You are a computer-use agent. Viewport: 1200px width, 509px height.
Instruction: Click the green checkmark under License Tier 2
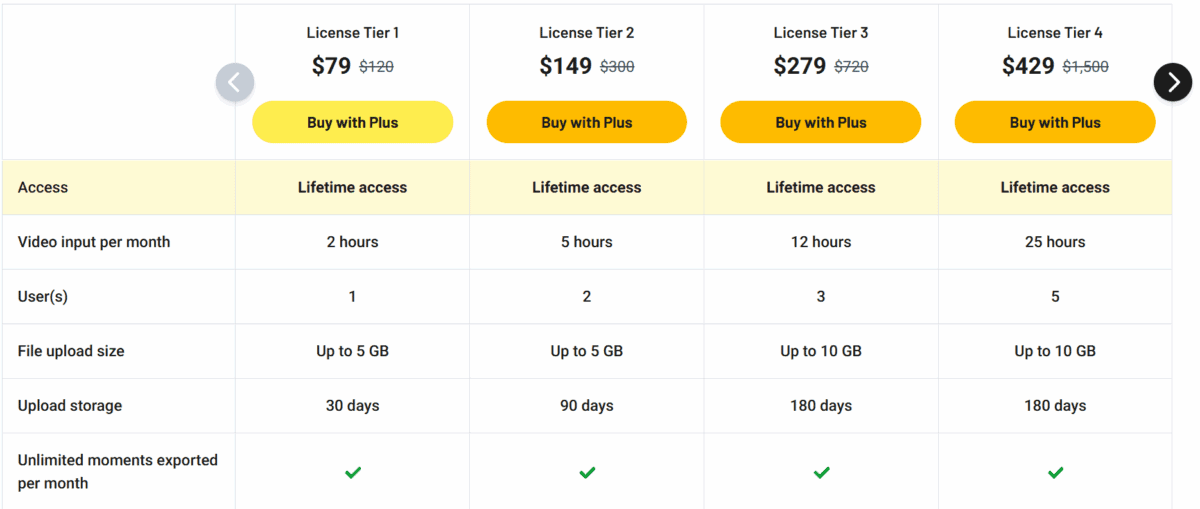click(587, 472)
